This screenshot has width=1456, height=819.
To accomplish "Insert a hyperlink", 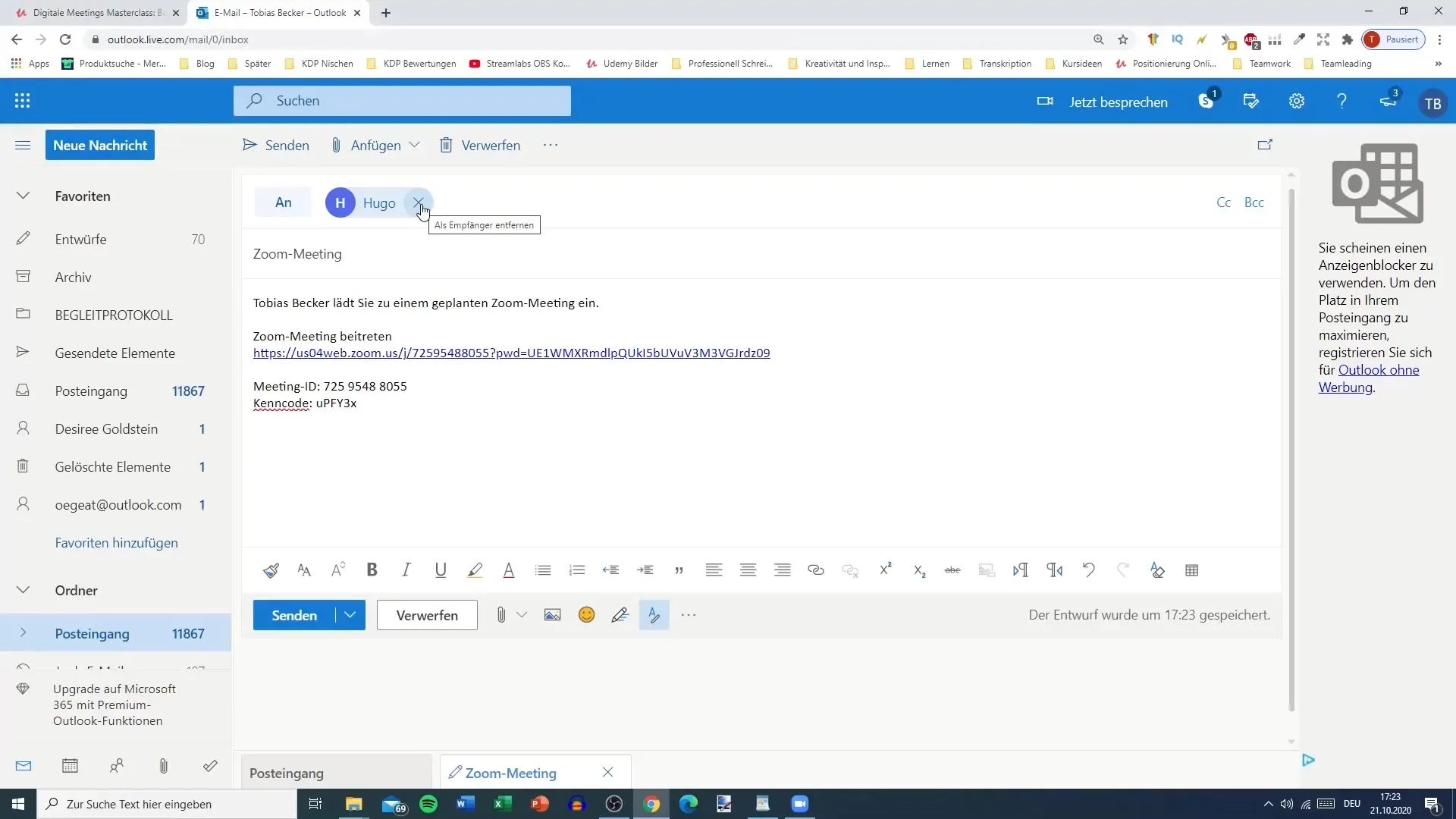I will pyautogui.click(x=816, y=570).
